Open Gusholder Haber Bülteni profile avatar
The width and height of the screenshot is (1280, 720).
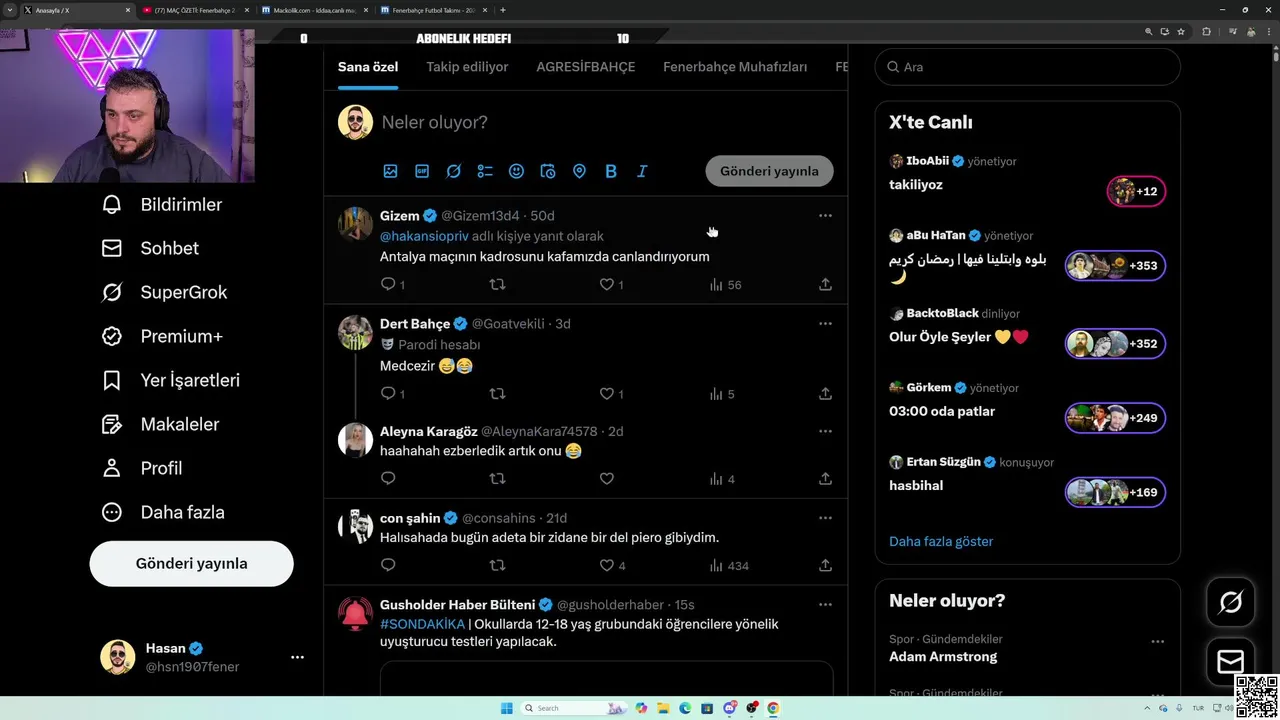click(355, 613)
